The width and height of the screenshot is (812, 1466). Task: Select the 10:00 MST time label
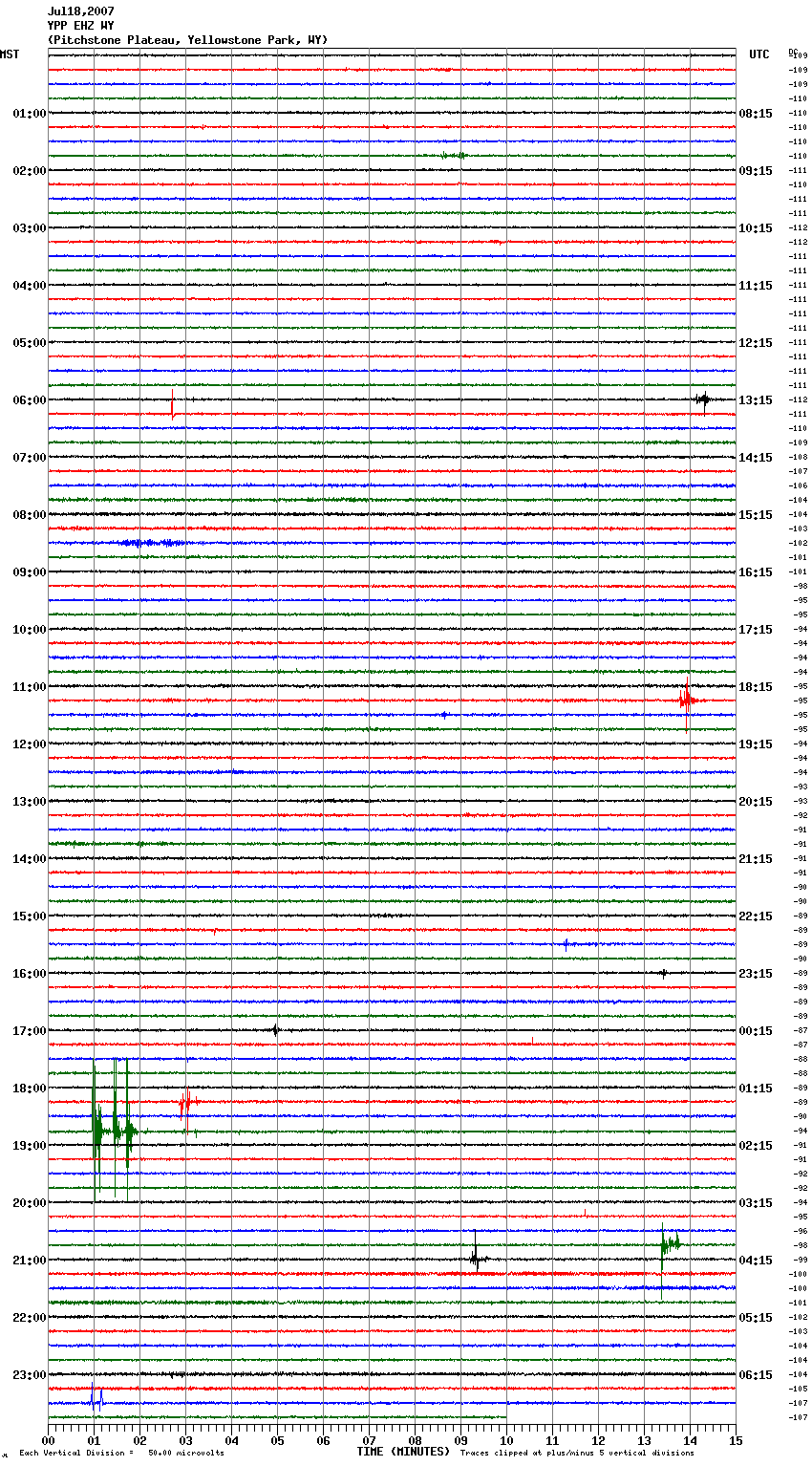30,630
